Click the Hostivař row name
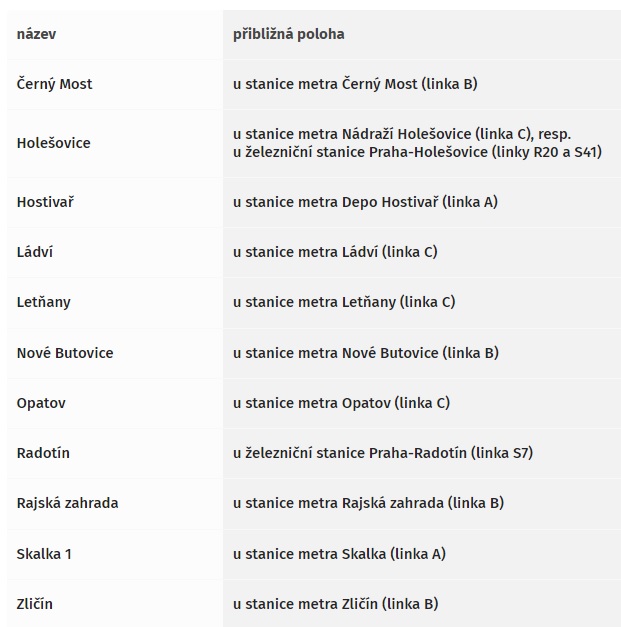621x627 pixels. coord(45,202)
